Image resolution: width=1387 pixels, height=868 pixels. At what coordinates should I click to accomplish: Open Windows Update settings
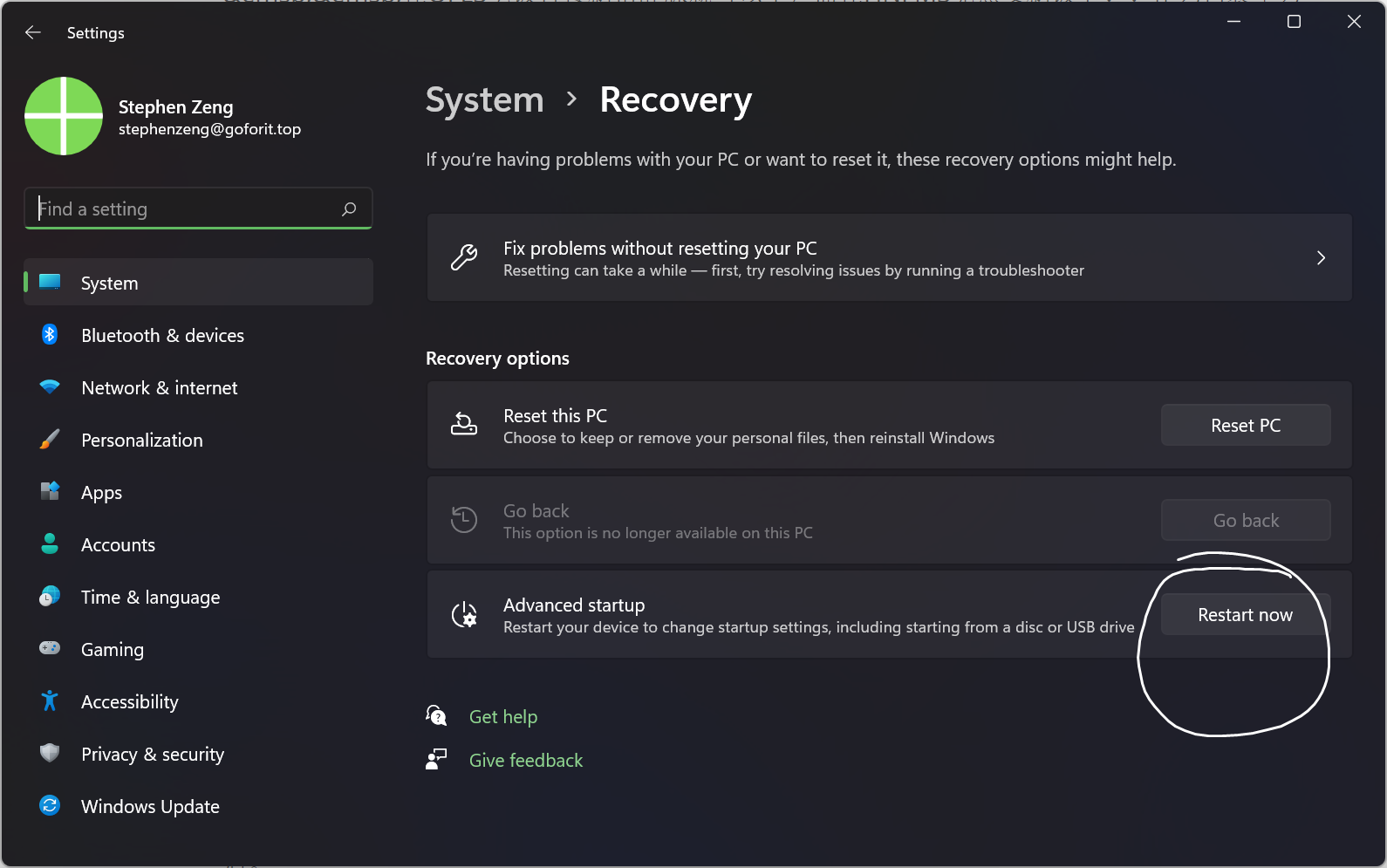pyautogui.click(x=199, y=806)
